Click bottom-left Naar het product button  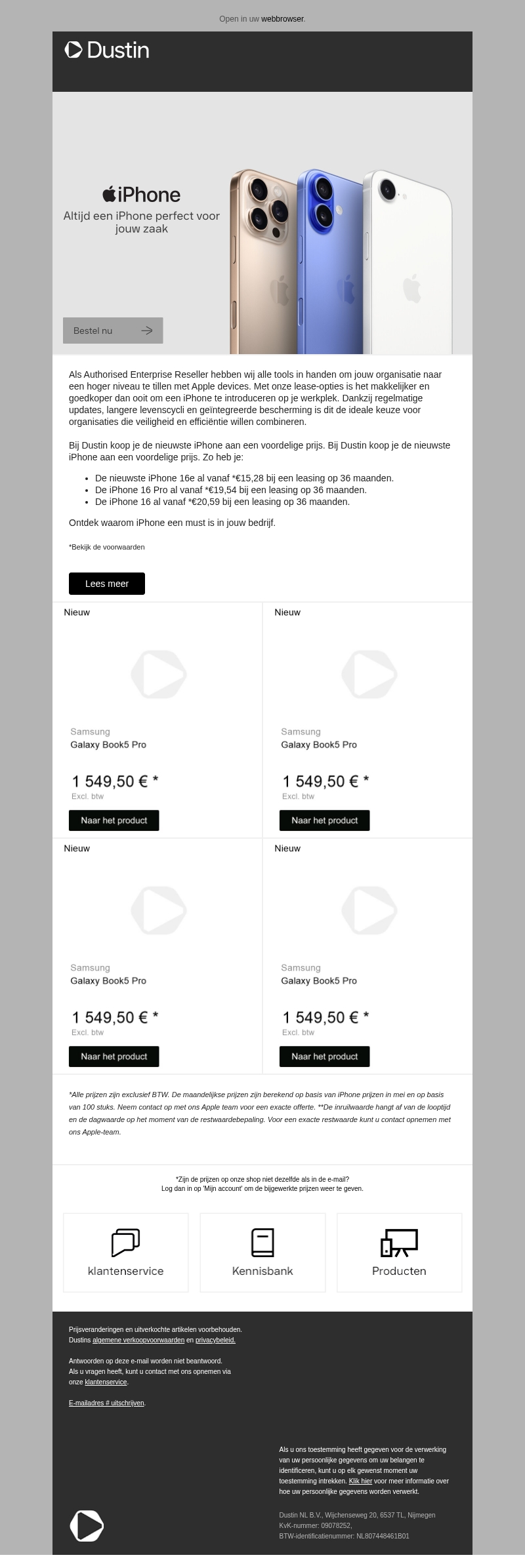(114, 1056)
